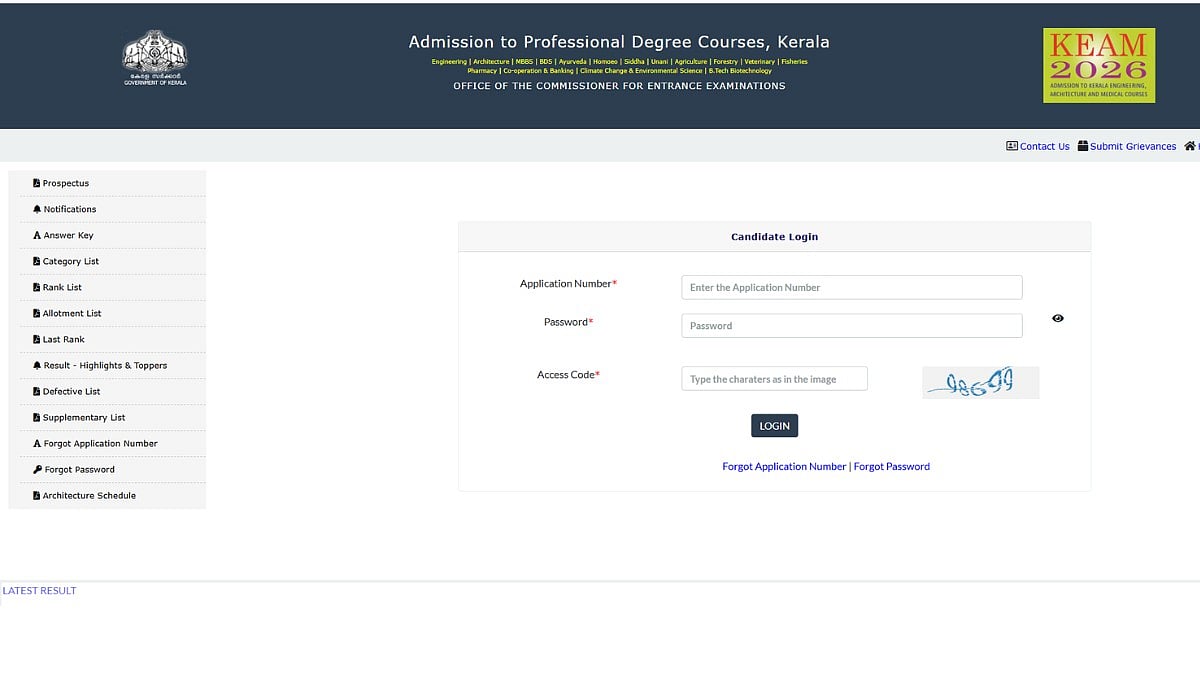Focus the Application Number input field
The width and height of the screenshot is (1200, 675).
pos(852,287)
